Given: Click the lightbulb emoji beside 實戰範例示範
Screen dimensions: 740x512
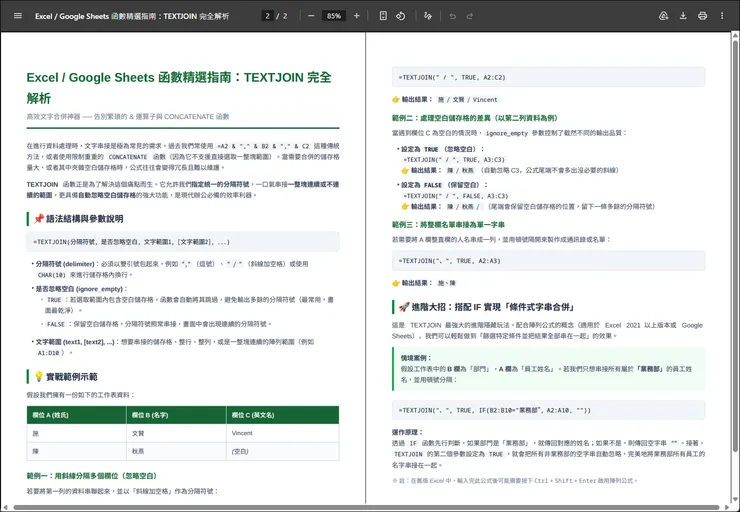Looking at the screenshot, I should (x=39, y=377).
